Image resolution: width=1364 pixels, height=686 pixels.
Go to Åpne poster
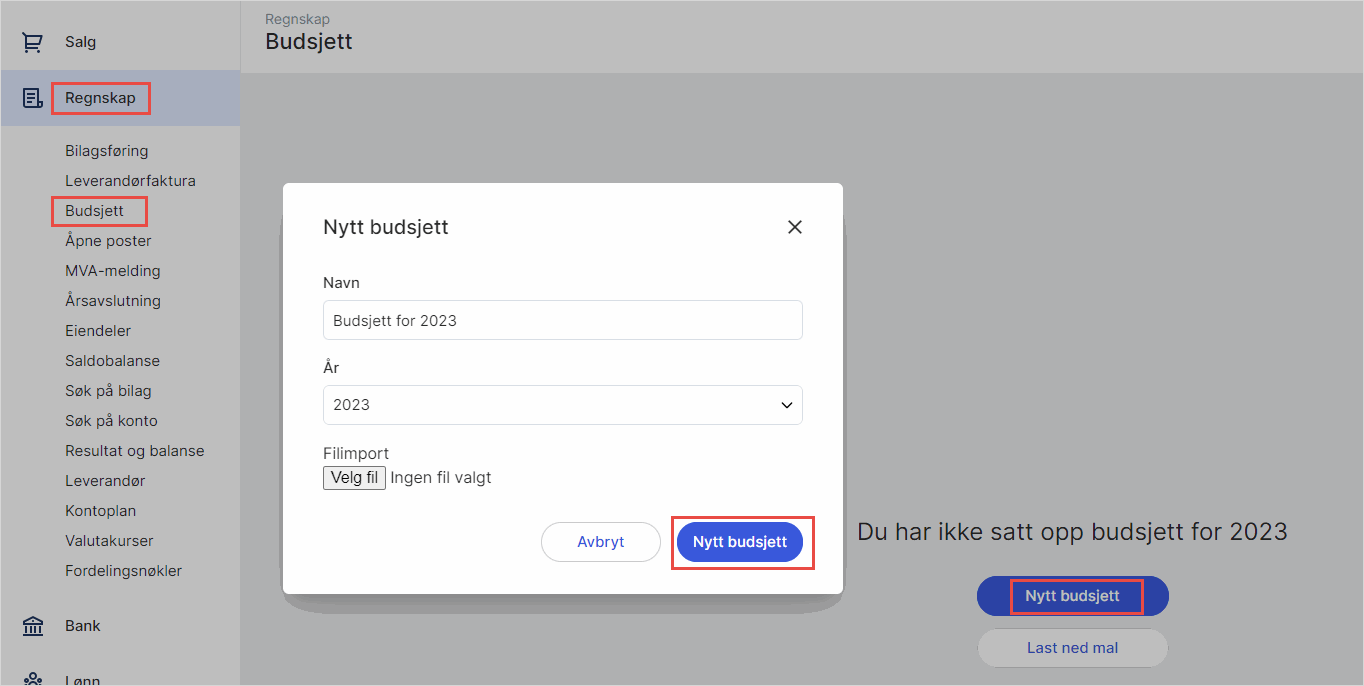[x=108, y=241]
